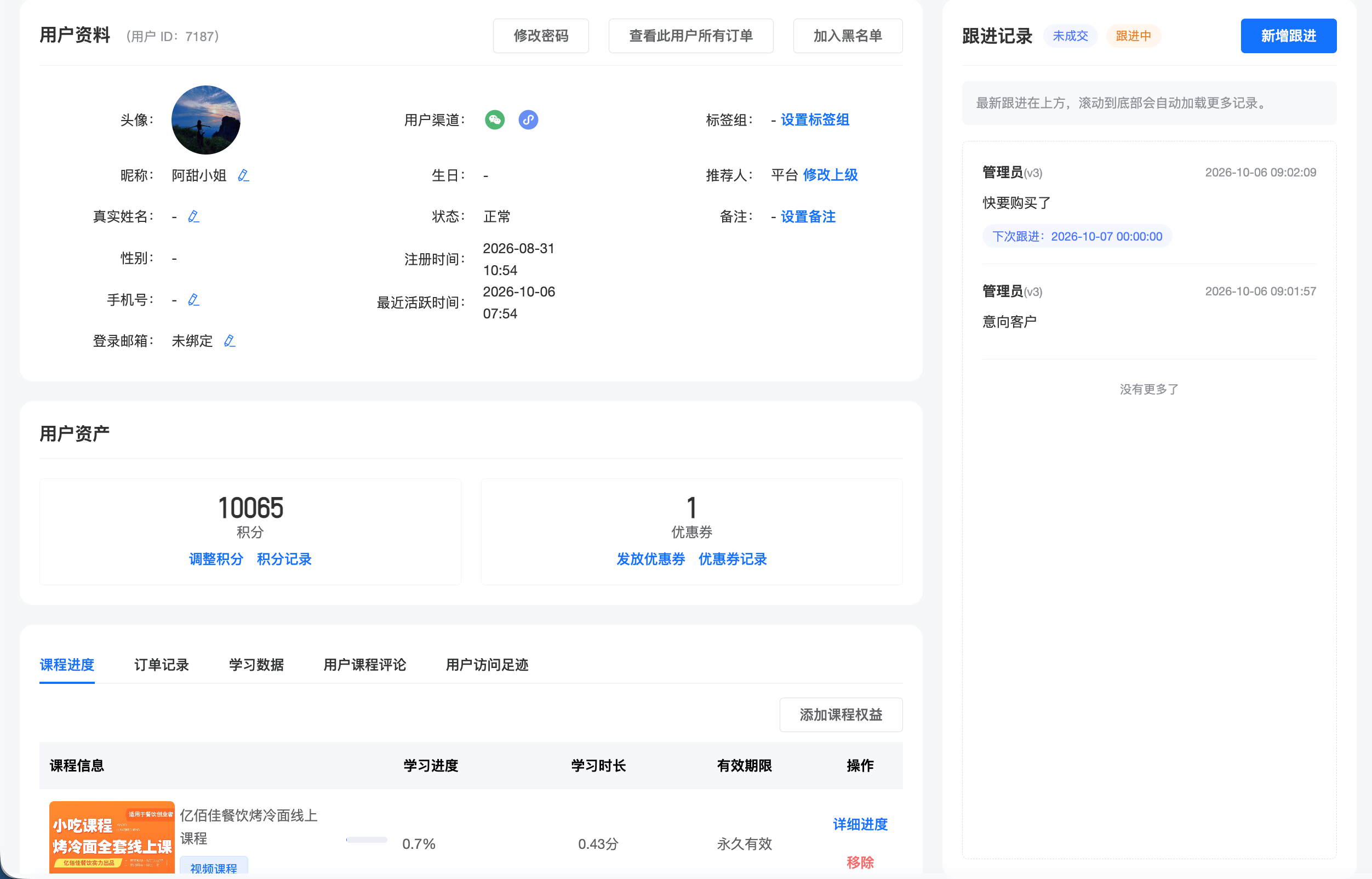1372x879 pixels.
Task: Click the 修改密码 button
Action: 540,36
